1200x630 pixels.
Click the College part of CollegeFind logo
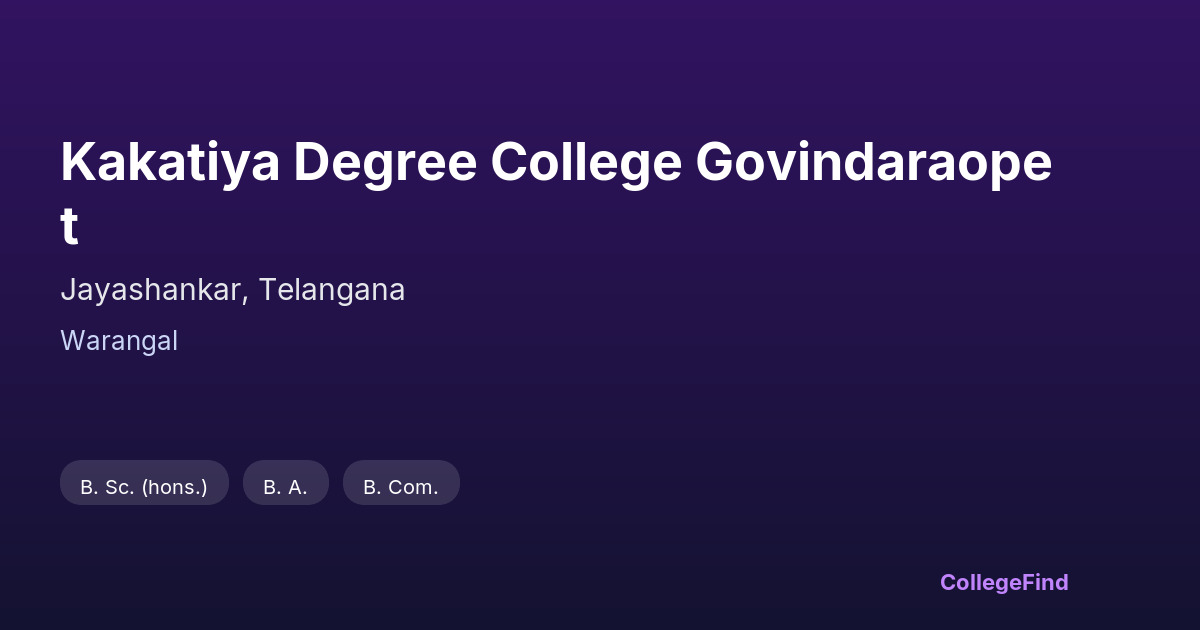(982, 582)
